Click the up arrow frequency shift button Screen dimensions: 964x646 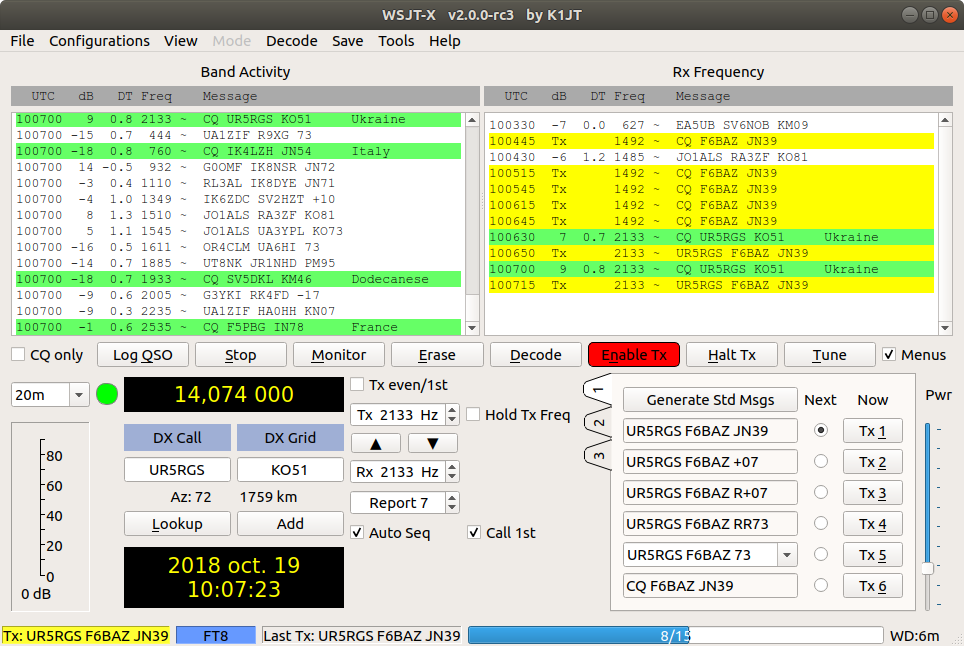coord(376,443)
